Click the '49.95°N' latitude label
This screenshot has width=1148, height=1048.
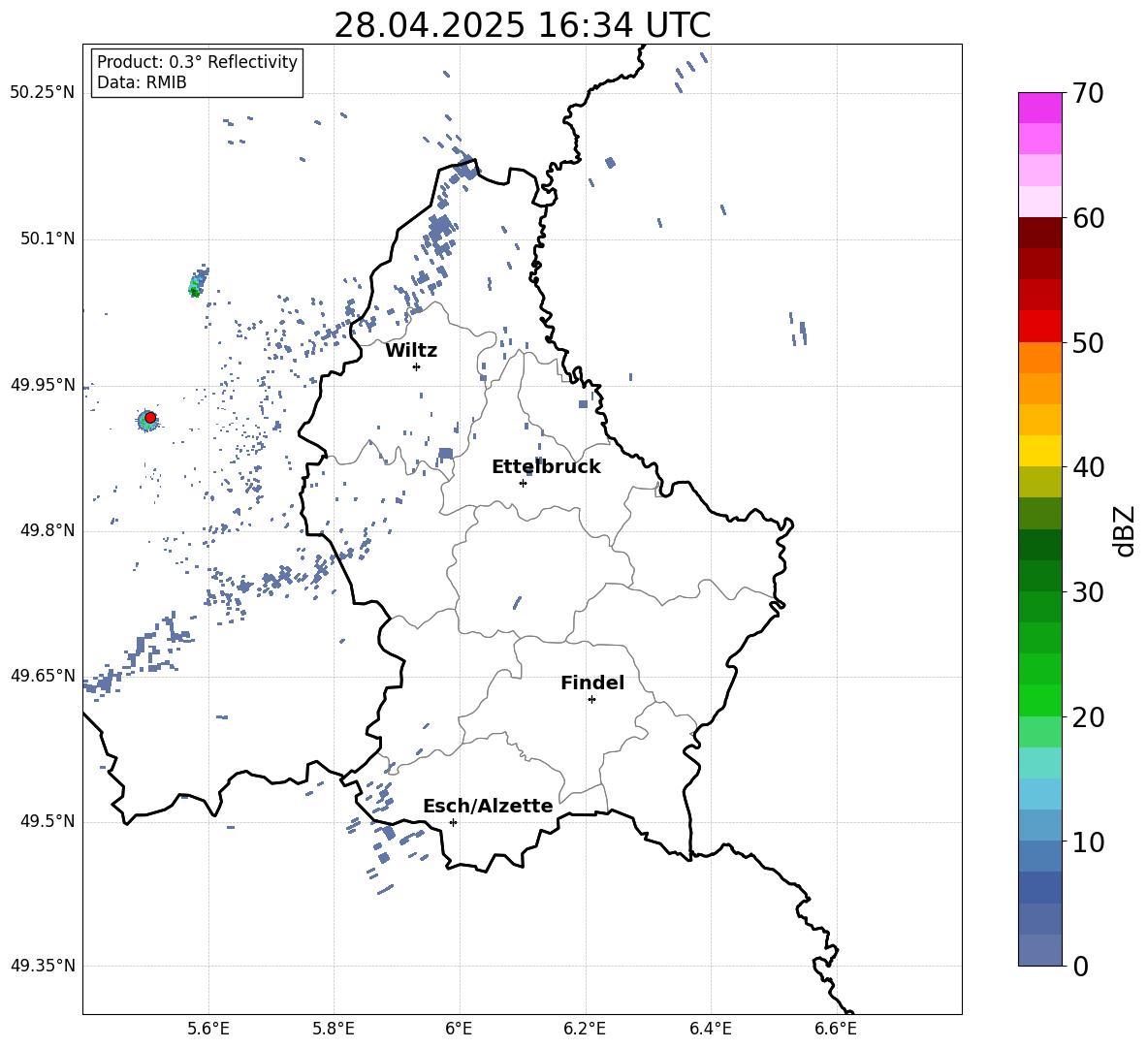[43, 385]
